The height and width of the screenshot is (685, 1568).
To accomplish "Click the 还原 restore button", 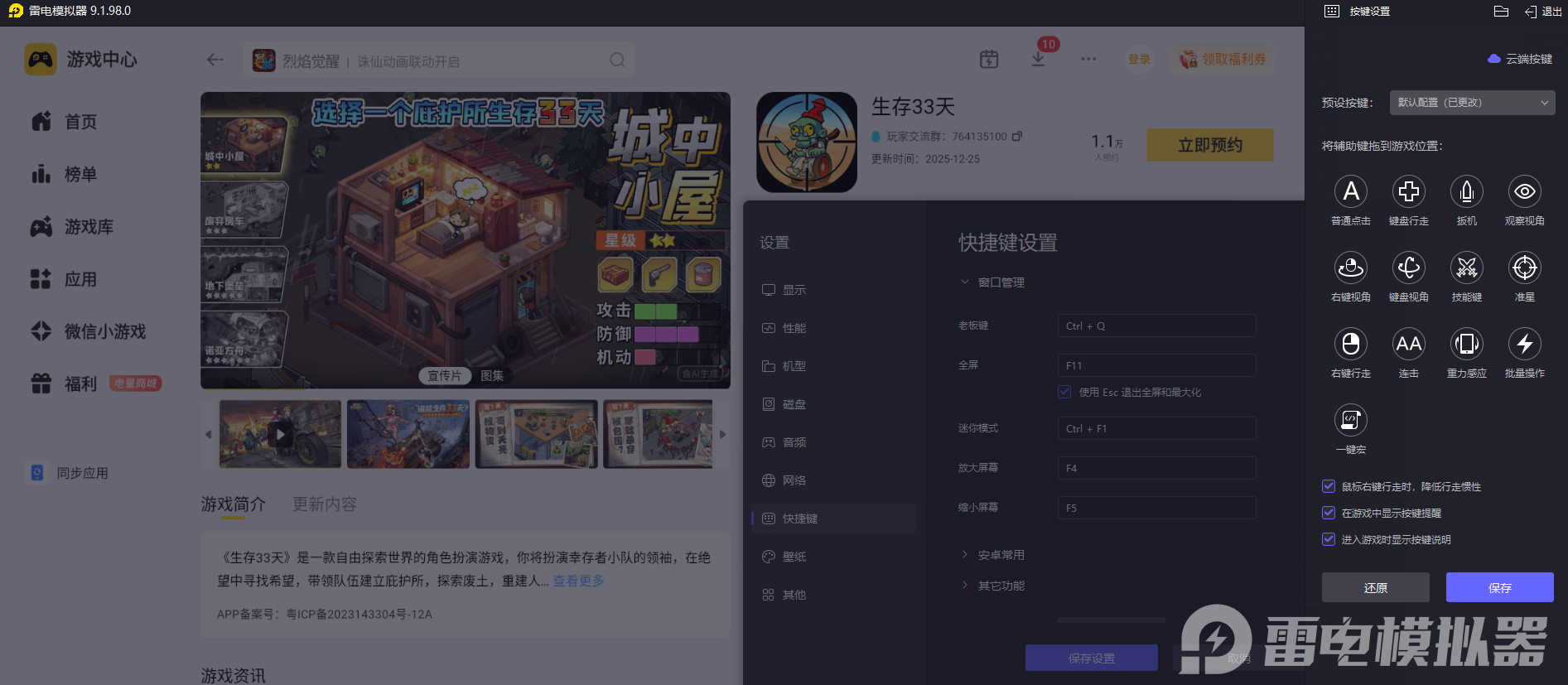I will coord(1376,587).
